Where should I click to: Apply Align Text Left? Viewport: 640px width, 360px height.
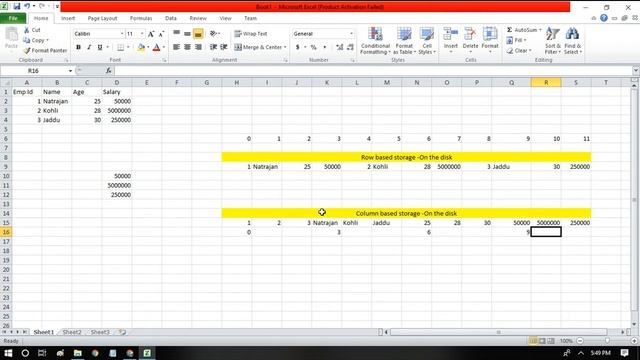(x=176, y=47)
